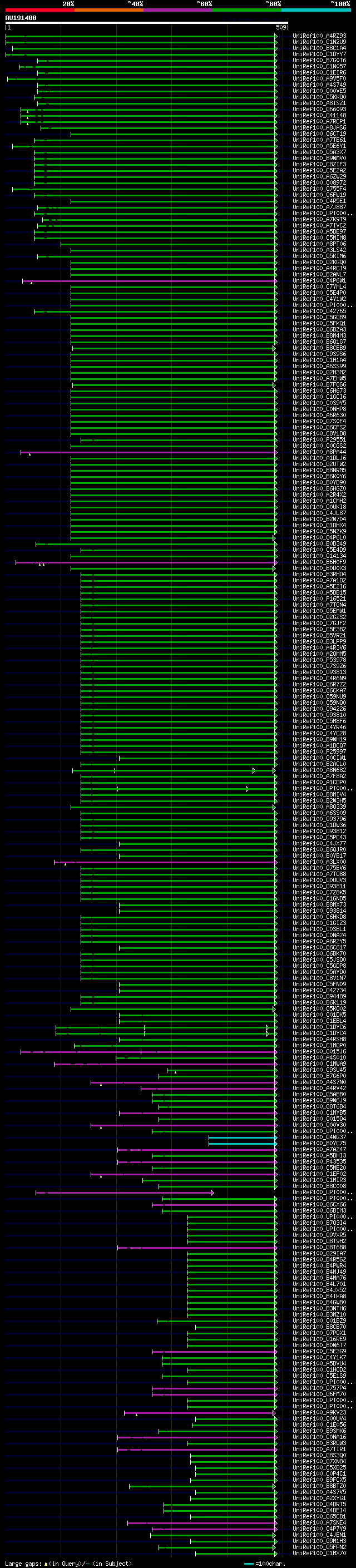356x1568 pixels.
Task: Select the purple UniRef100_Q4P6W1 hit label
Action: coord(319,280)
